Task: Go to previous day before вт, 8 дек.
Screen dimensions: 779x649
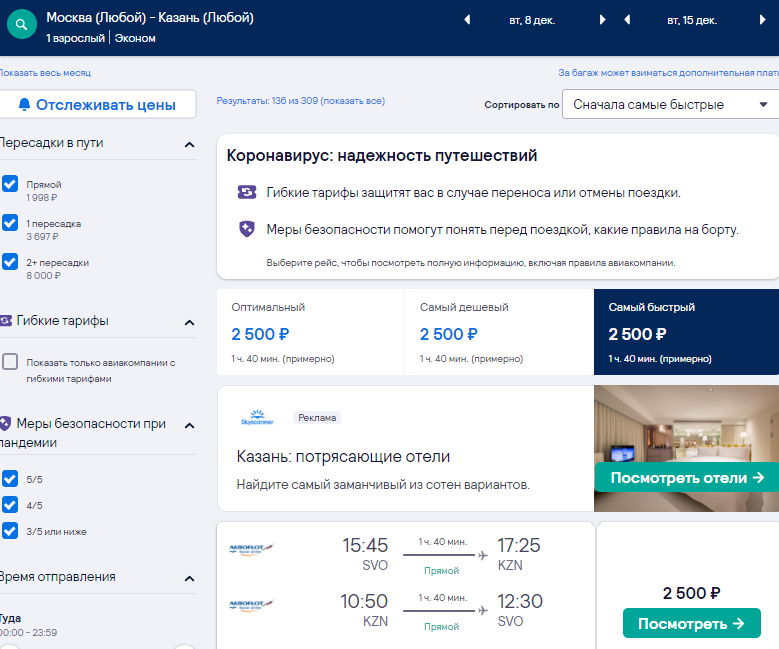Action: pyautogui.click(x=467, y=20)
